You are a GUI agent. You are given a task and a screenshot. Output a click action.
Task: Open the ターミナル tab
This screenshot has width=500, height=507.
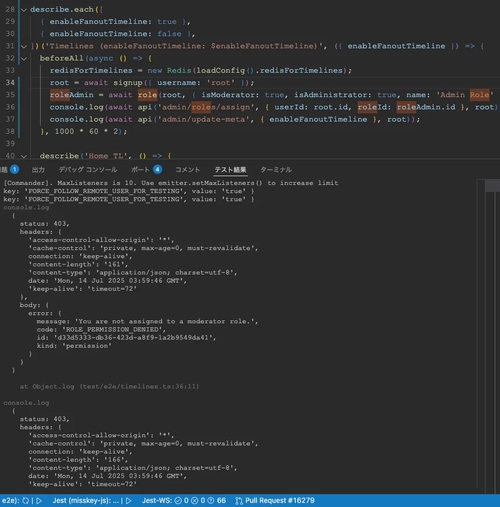pos(276,170)
